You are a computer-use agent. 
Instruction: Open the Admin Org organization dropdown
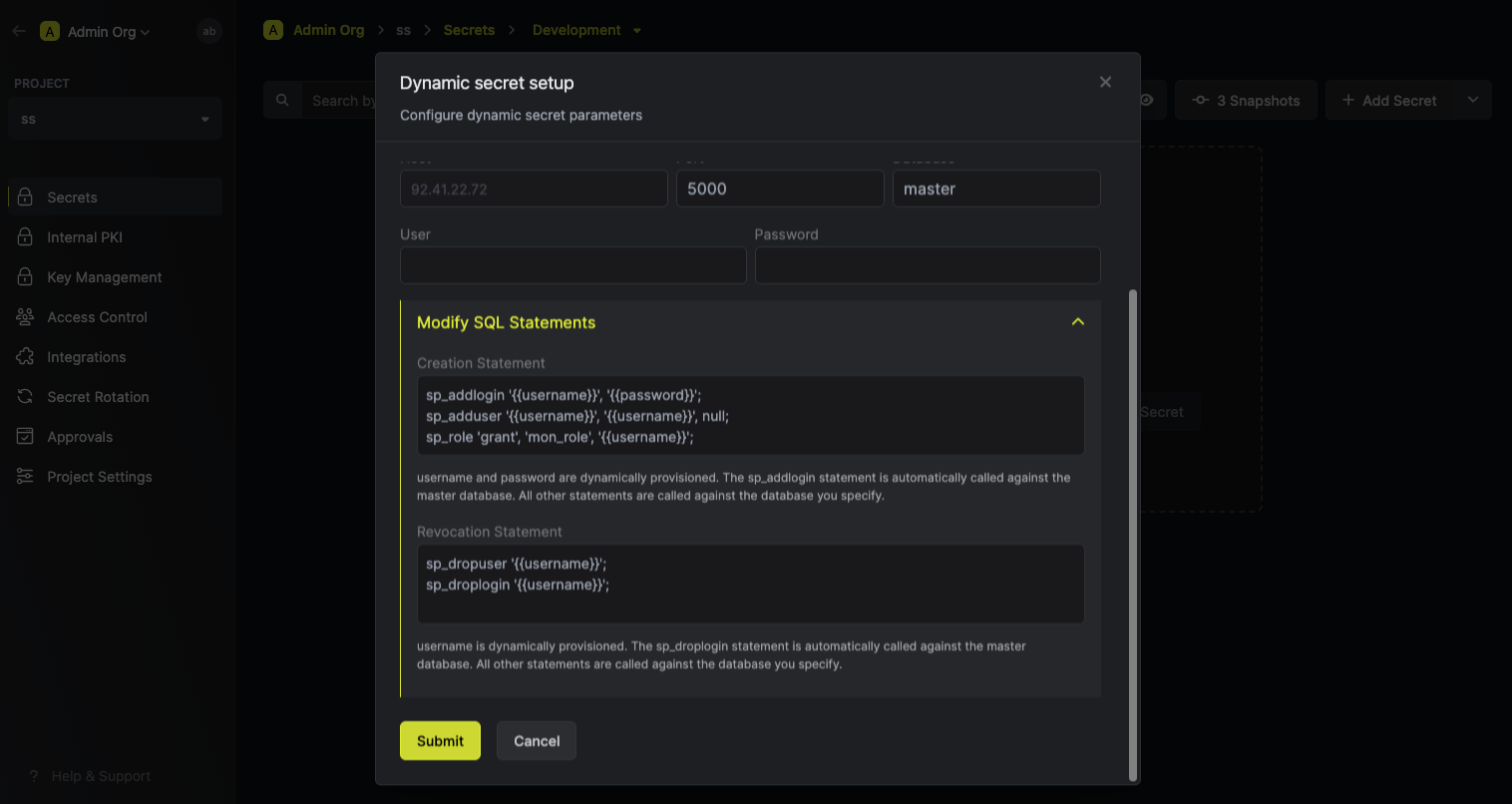point(96,31)
